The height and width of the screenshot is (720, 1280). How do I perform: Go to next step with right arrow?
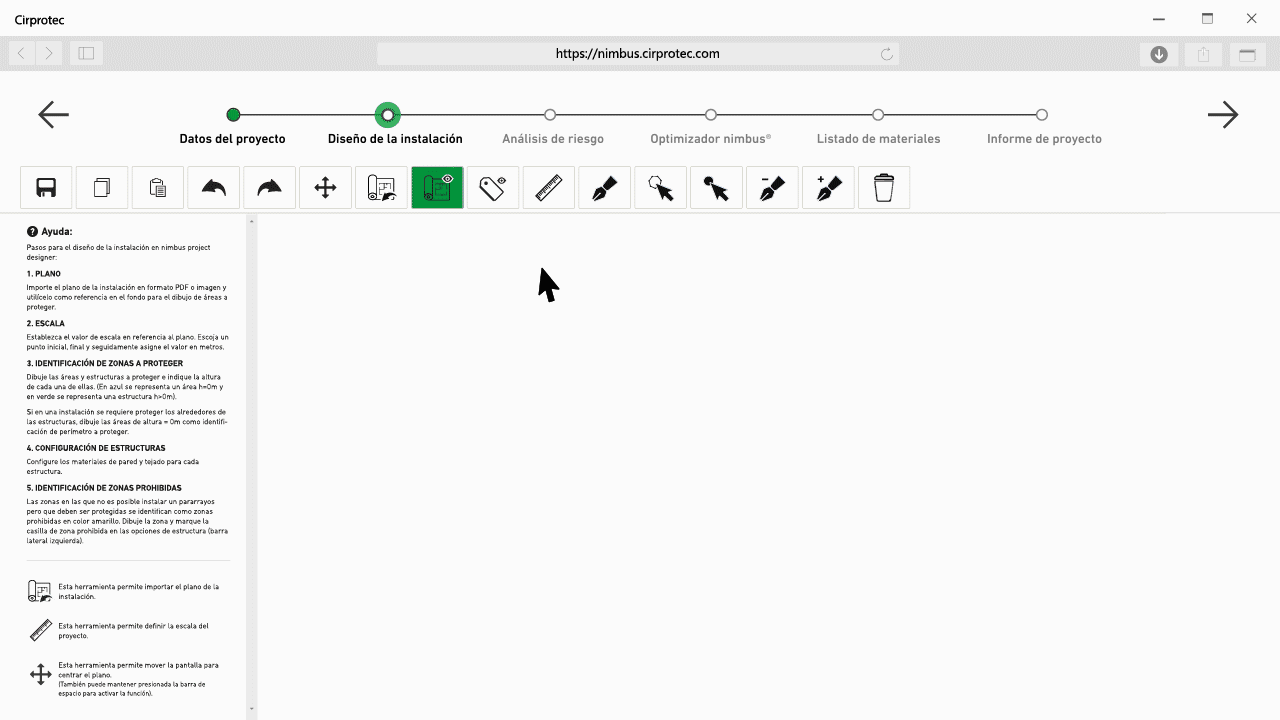click(x=1223, y=115)
